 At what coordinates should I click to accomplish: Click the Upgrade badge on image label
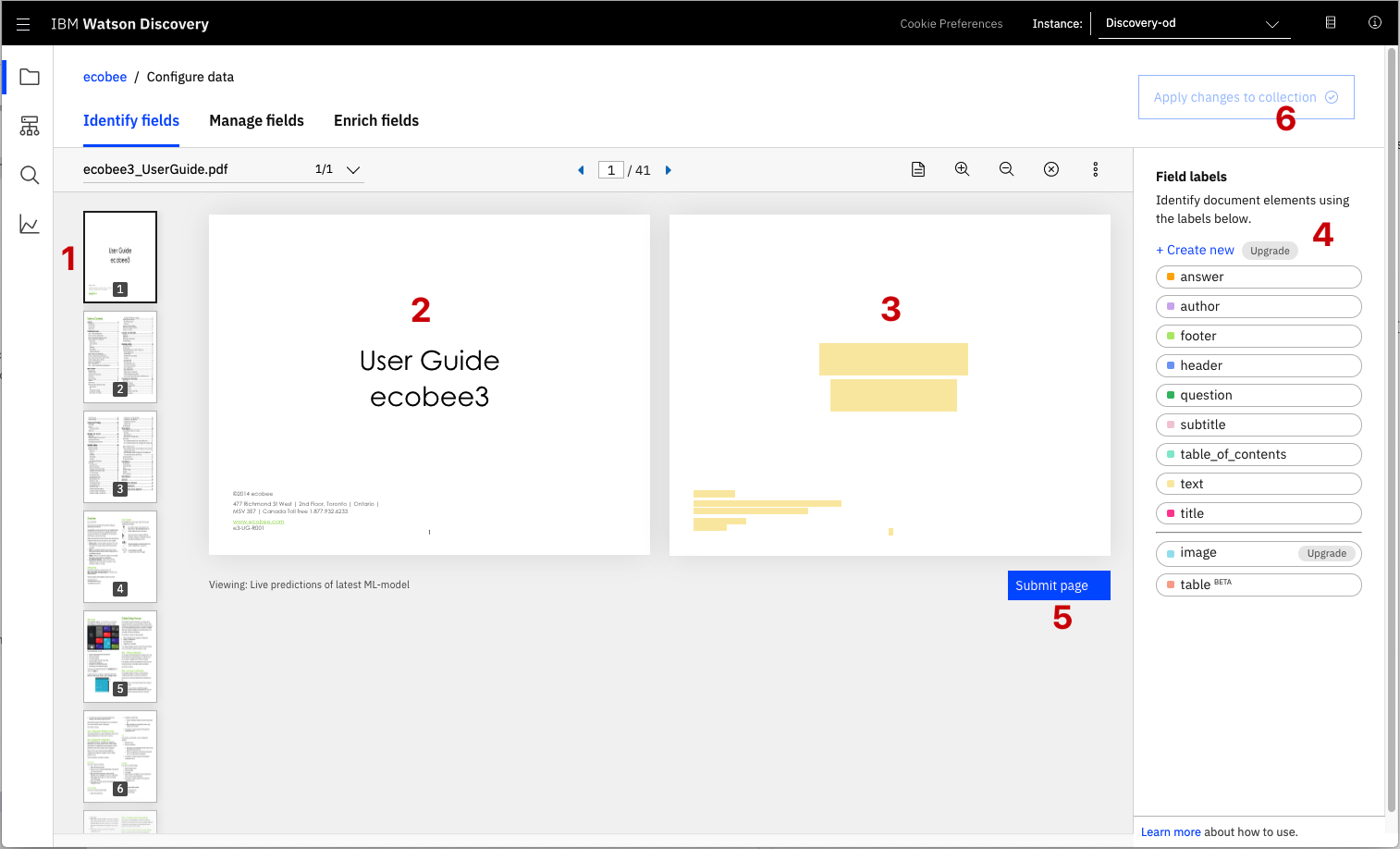click(1327, 553)
